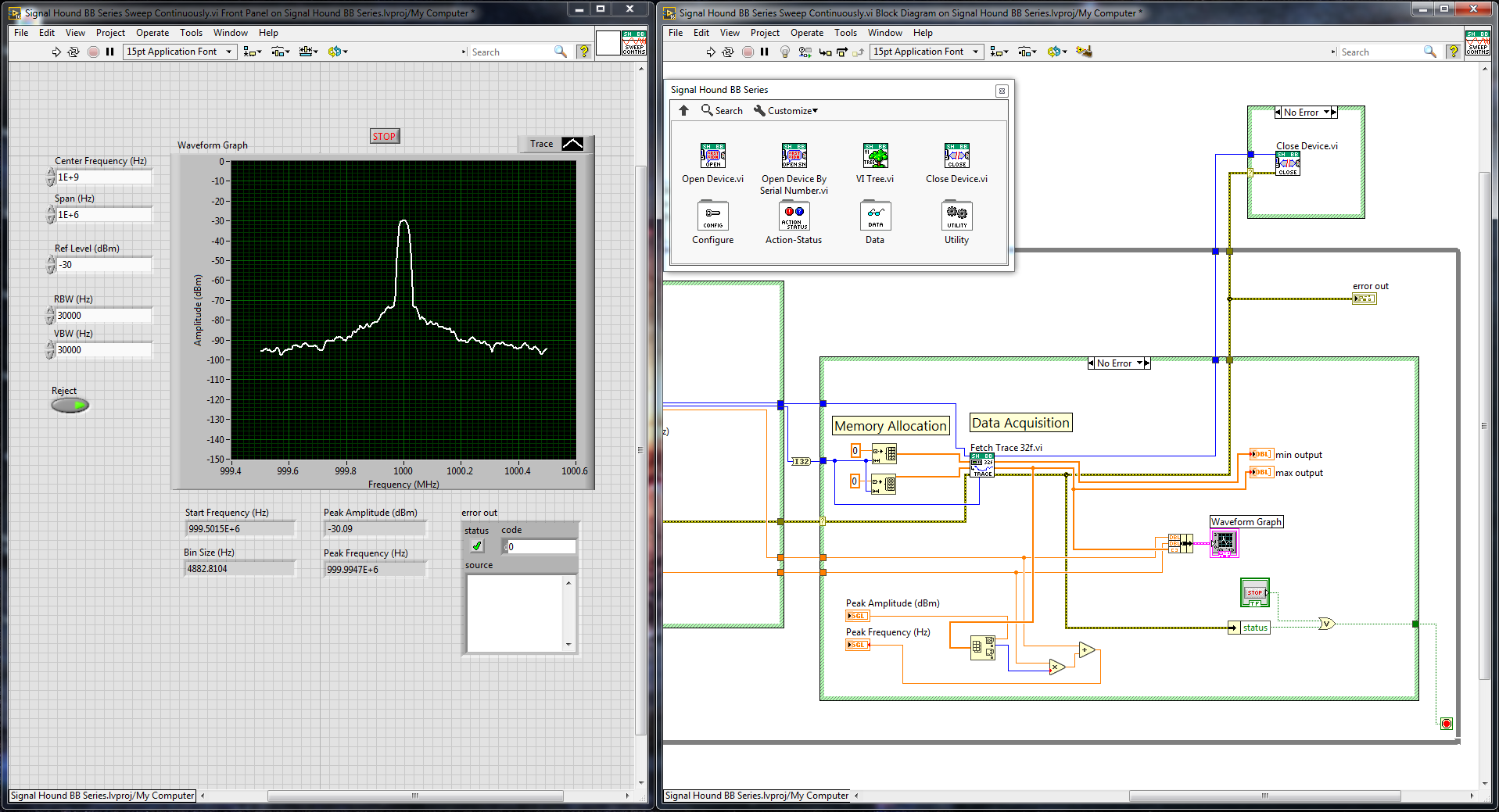The image size is (1499, 812).
Task: Select Close Device.vi in the palette
Action: coord(956,156)
